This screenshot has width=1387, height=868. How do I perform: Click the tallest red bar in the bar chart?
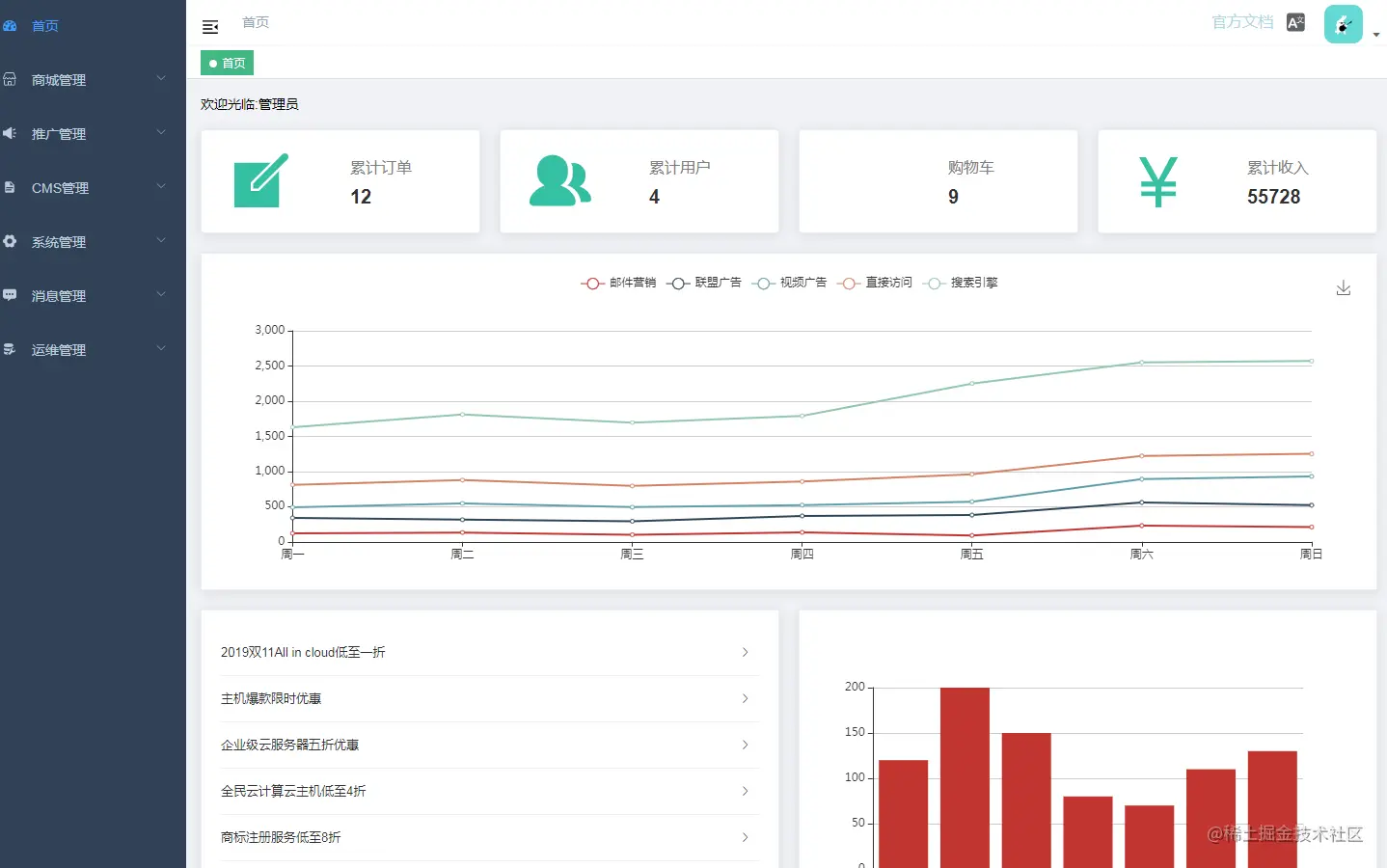point(965,777)
